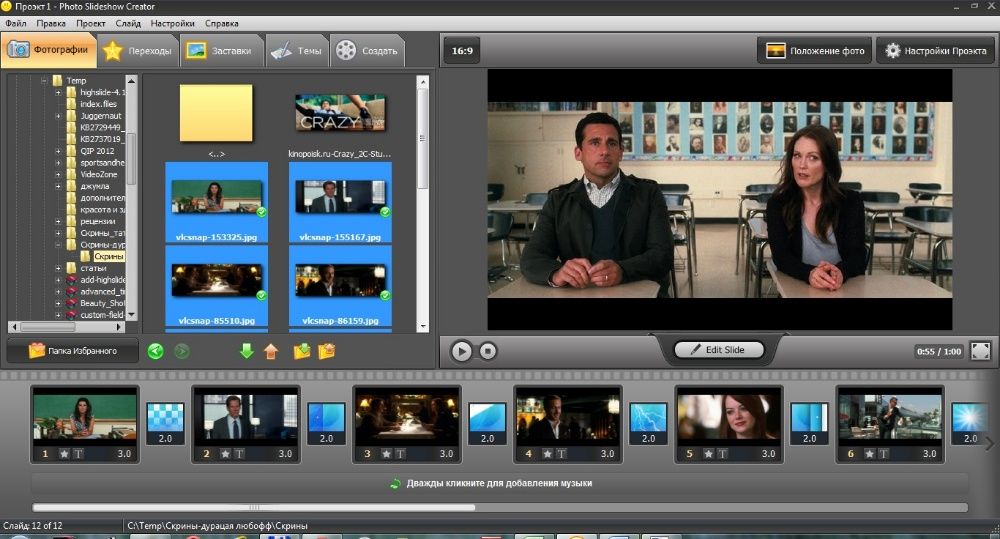The height and width of the screenshot is (539, 1000).
Task: Click music bar Дважды кликните для добавления музыки
Action: click(x=499, y=484)
